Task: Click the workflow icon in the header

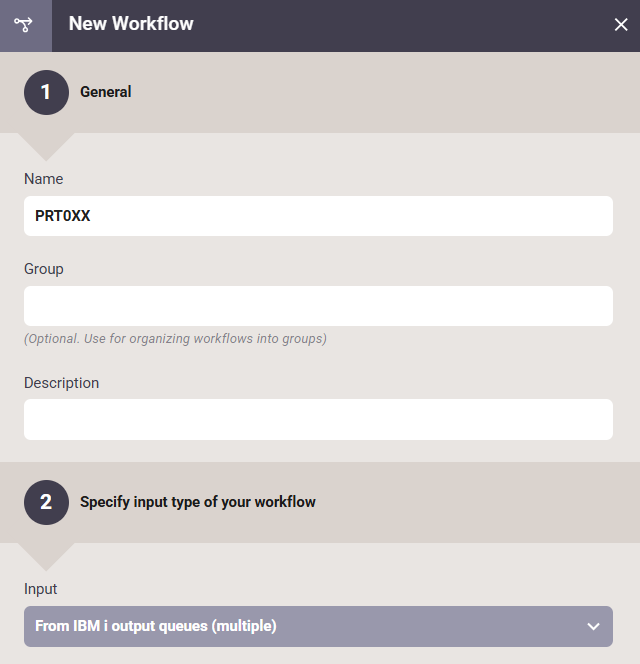Action: (23, 25)
